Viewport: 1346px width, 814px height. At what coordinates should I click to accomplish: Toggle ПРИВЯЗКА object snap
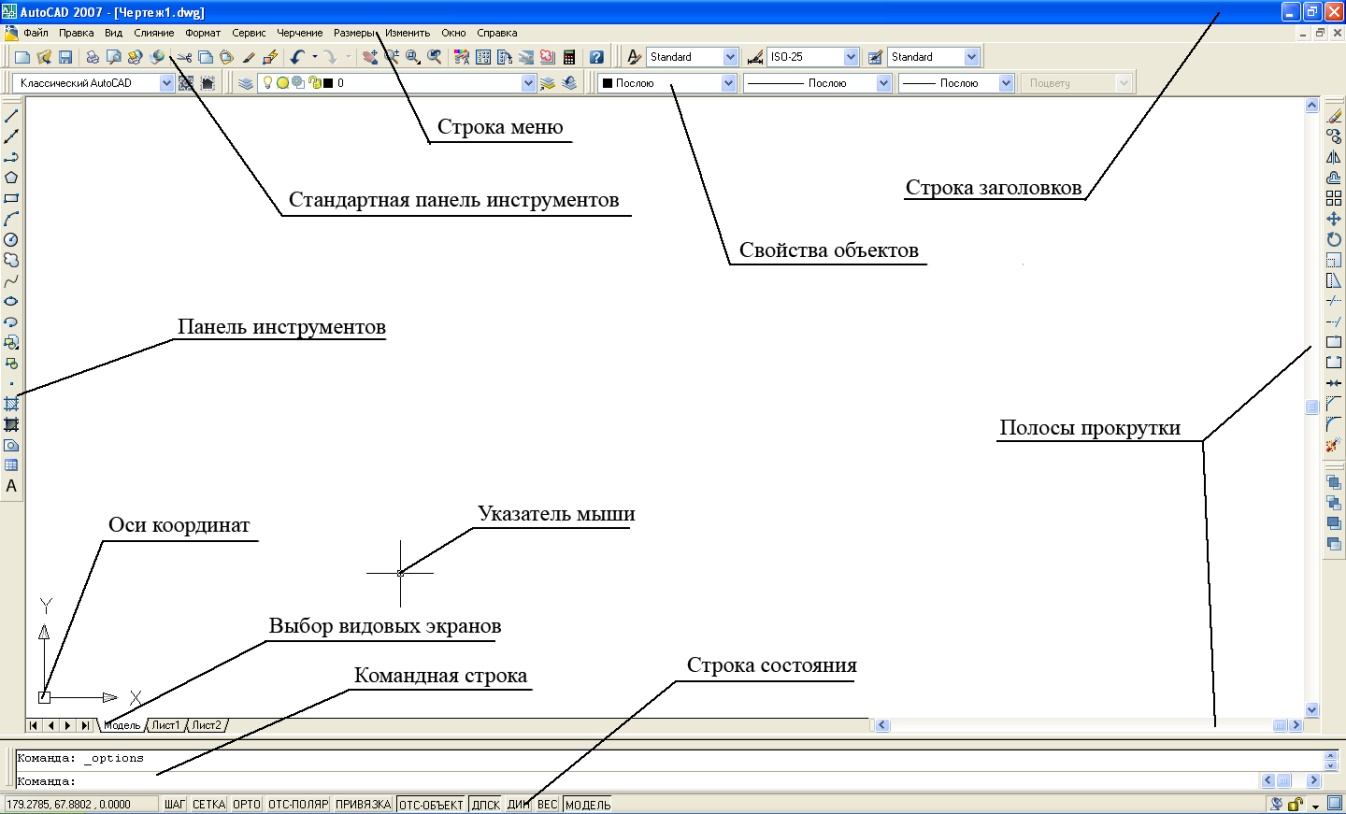point(363,804)
